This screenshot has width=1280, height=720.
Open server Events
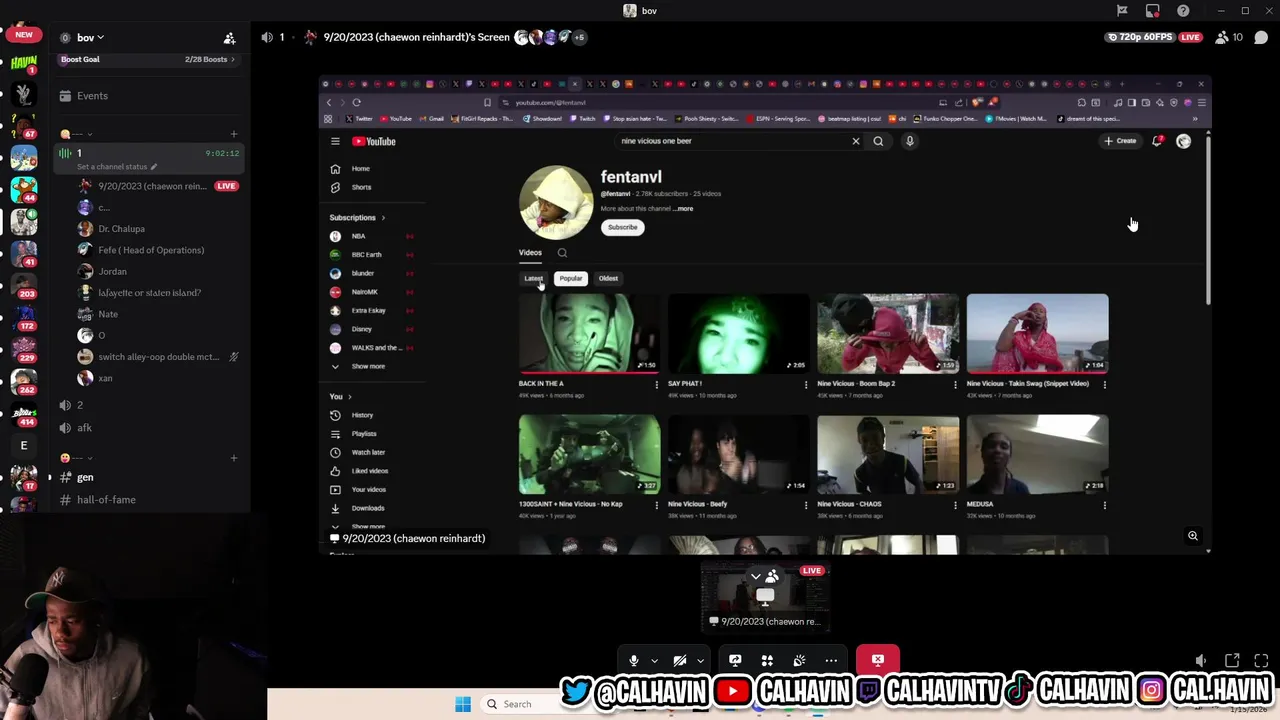pyautogui.click(x=92, y=96)
